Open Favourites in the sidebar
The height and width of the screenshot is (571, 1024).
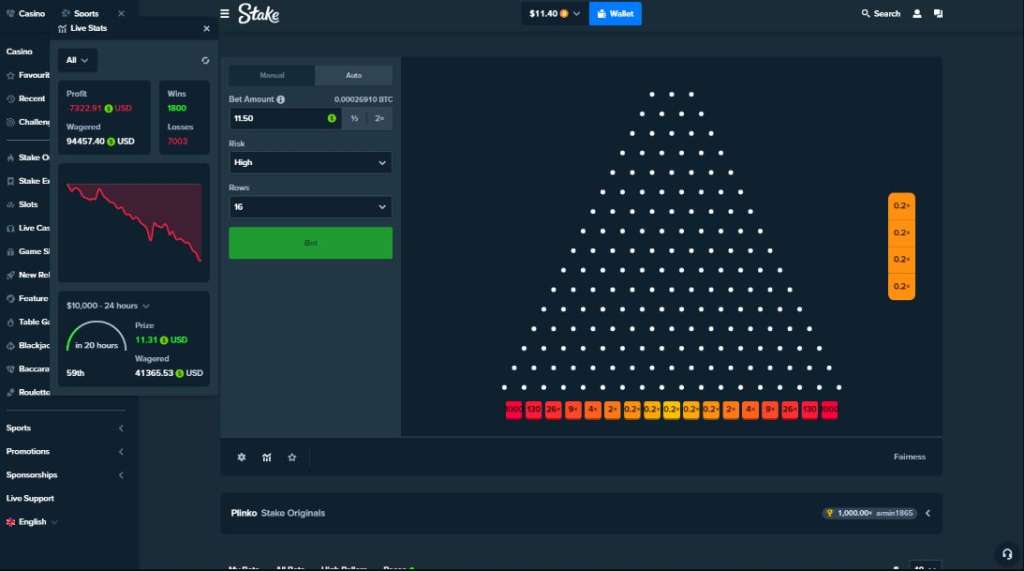tap(27, 75)
